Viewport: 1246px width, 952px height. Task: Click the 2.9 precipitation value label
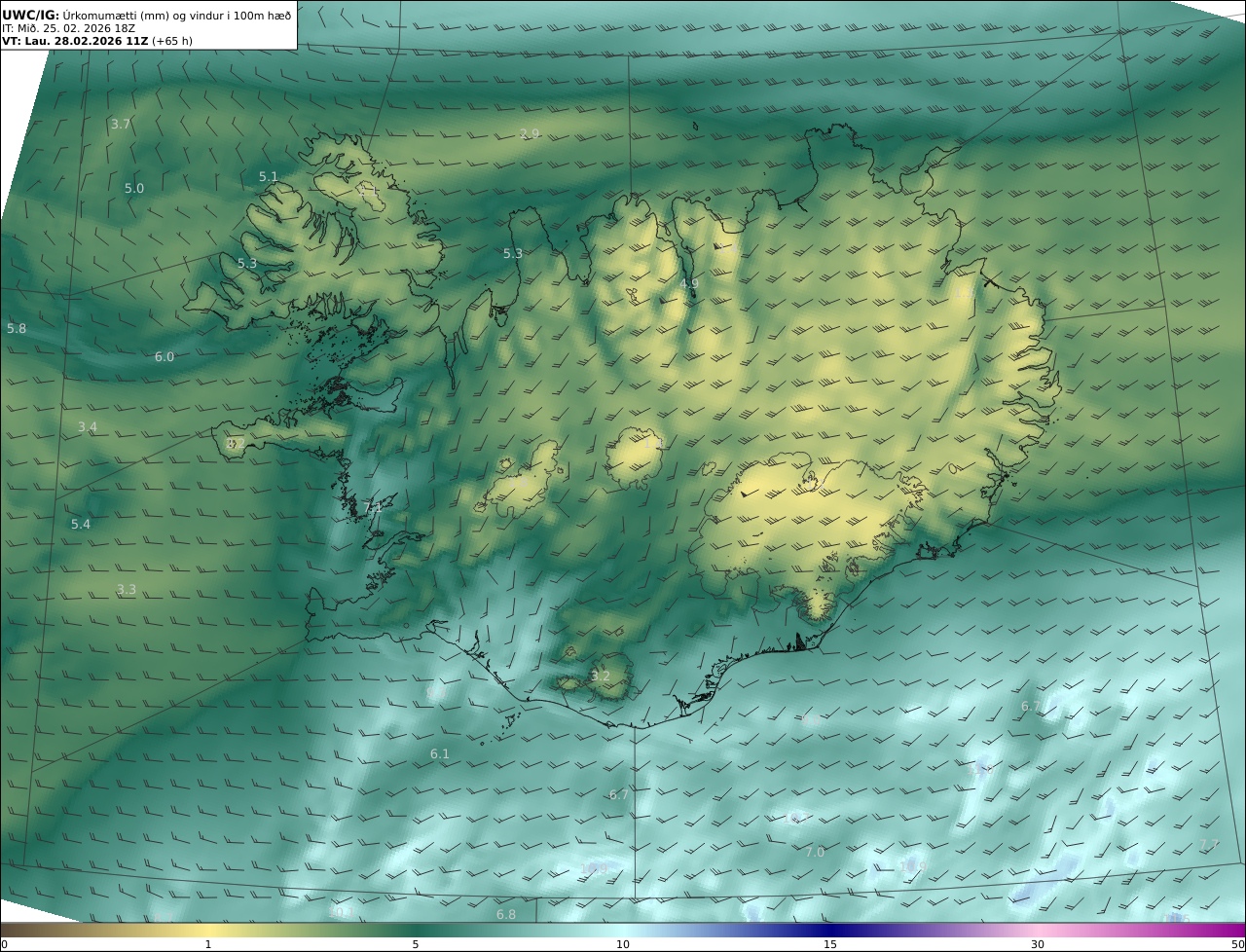pos(530,133)
